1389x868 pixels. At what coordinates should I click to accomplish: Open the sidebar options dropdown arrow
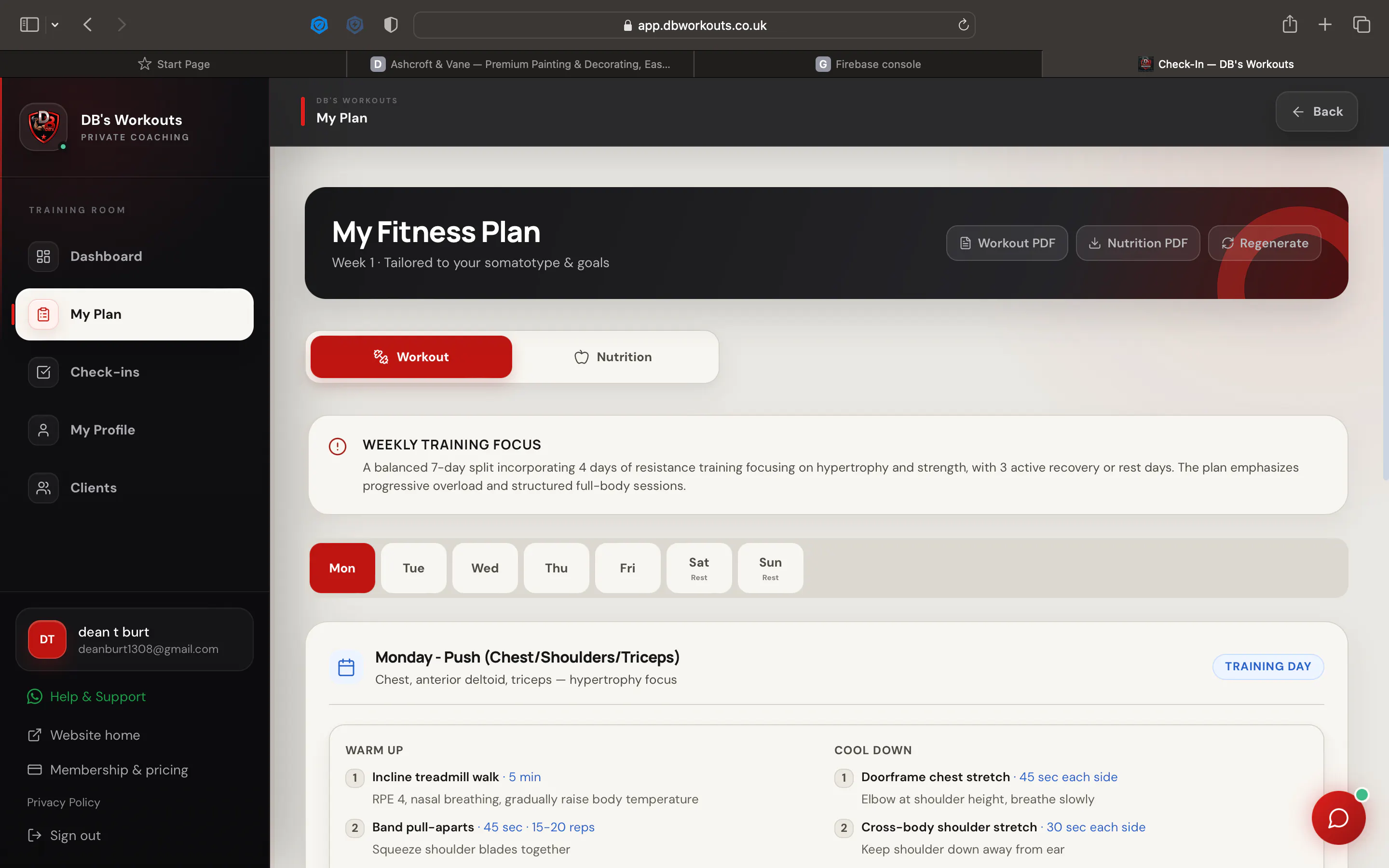[x=55, y=25]
